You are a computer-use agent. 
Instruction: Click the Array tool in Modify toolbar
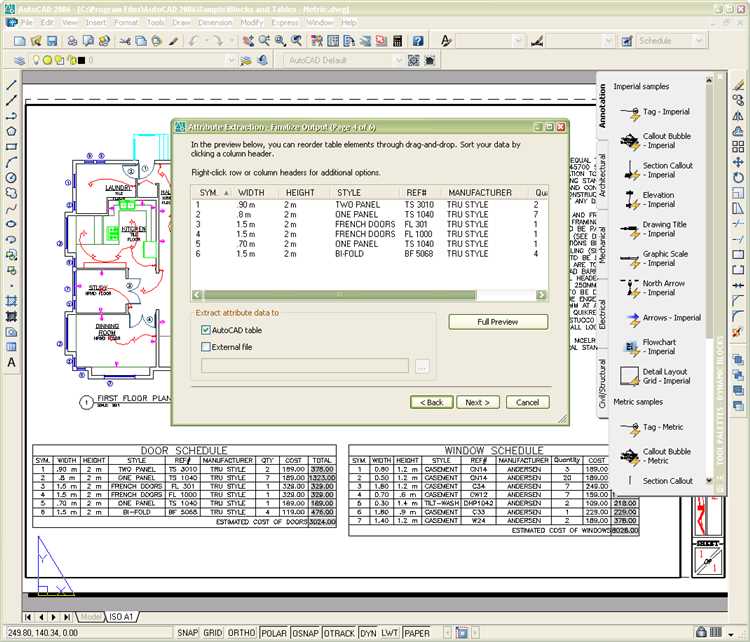pyautogui.click(x=738, y=147)
